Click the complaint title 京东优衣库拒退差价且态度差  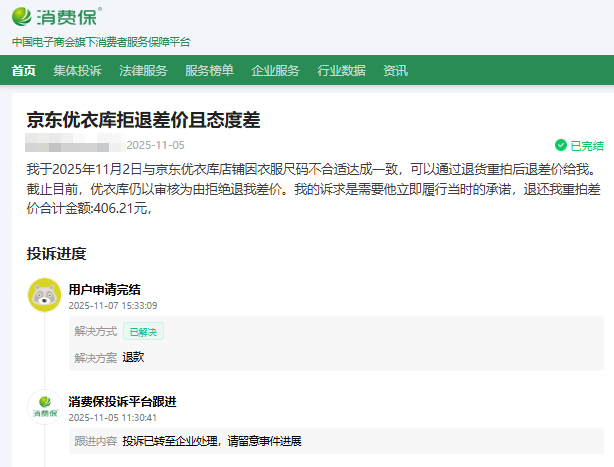[x=143, y=120]
